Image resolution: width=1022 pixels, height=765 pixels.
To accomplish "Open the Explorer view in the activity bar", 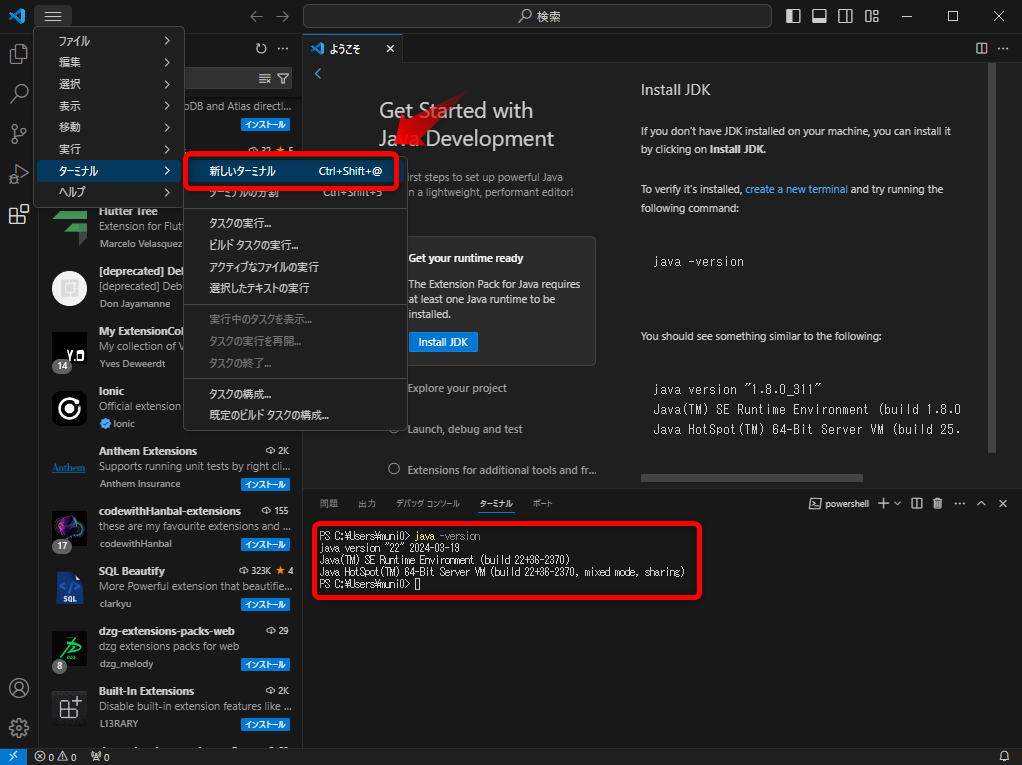I will (18, 53).
